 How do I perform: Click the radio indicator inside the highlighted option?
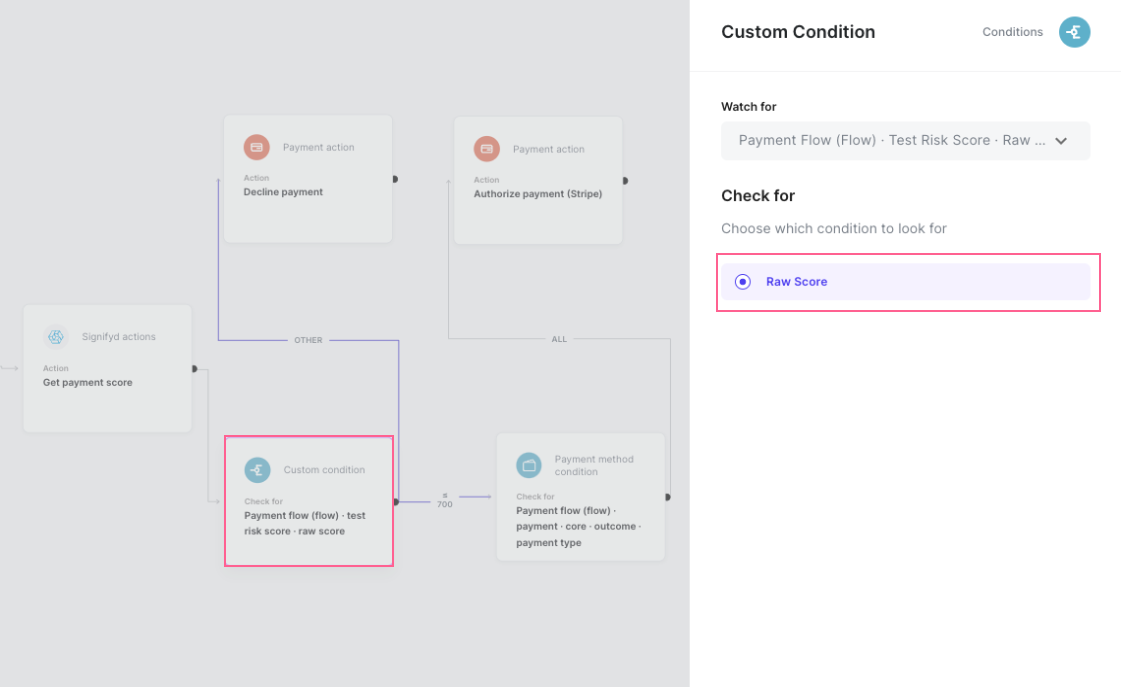tap(742, 282)
